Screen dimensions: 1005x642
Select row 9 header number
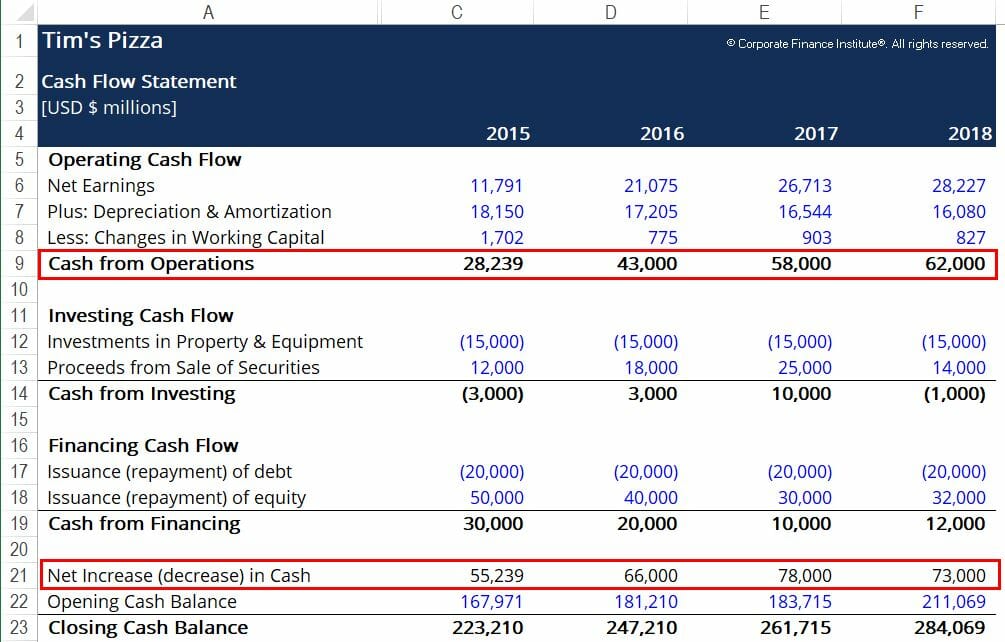18,263
